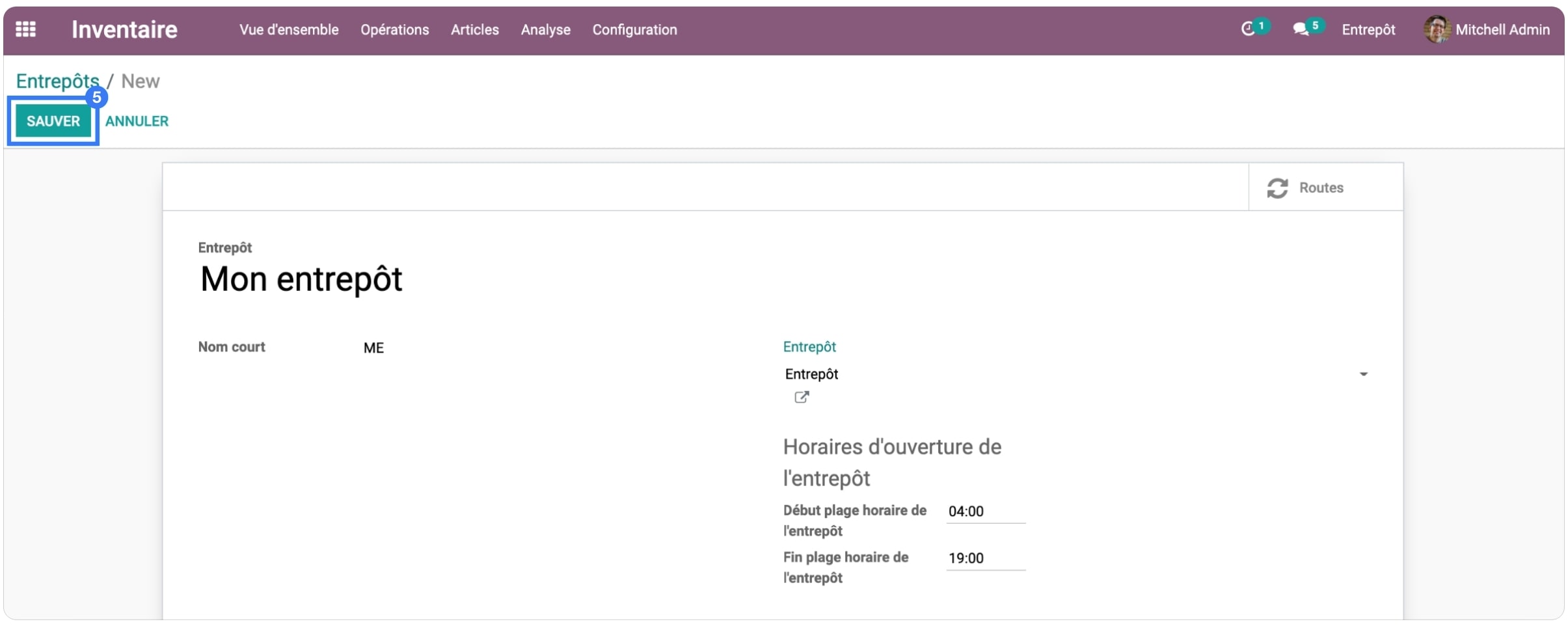1568x626 pixels.
Task: Click the Fin plage horaire de l'entrepôt label
Action: [x=845, y=567]
